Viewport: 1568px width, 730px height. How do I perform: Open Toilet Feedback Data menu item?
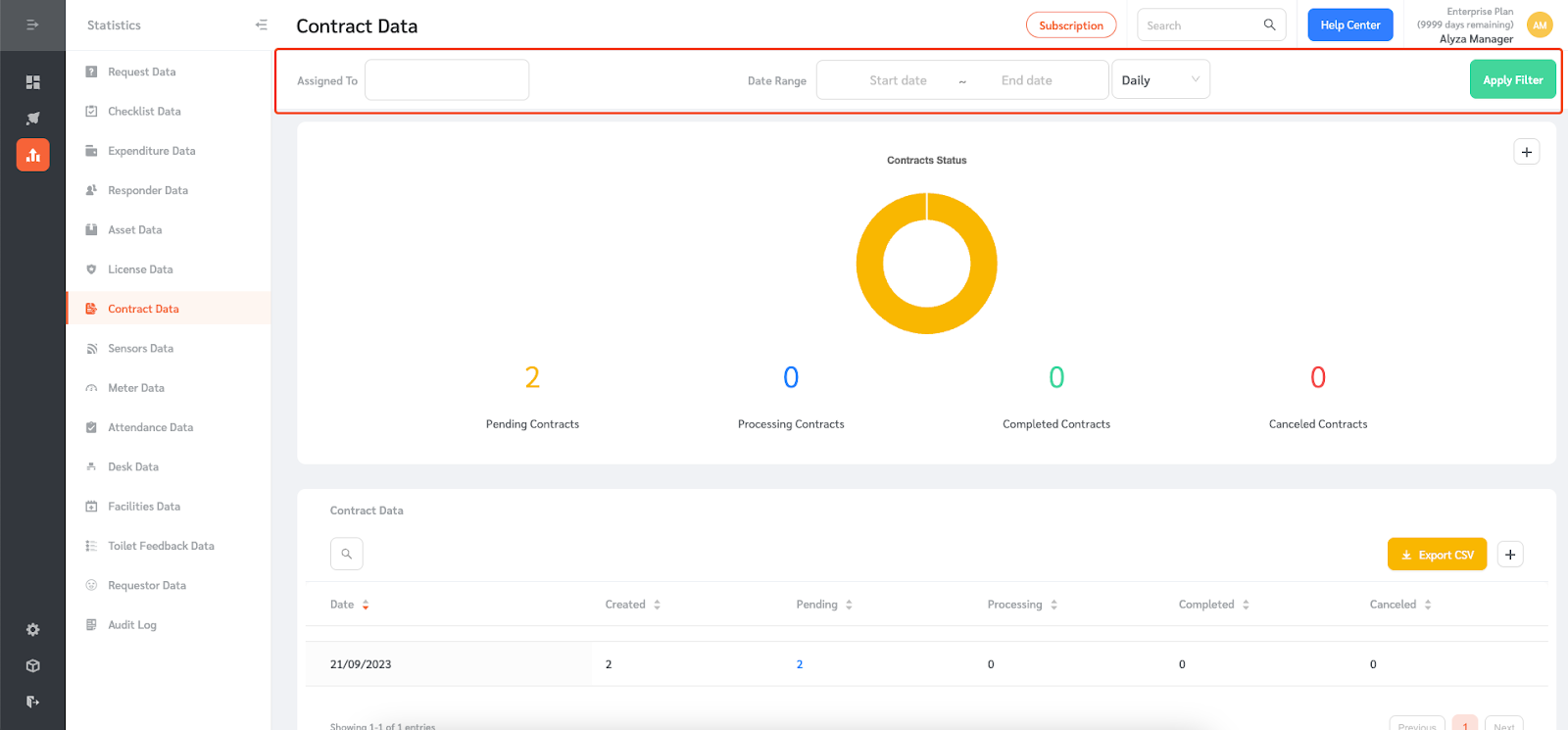point(169,546)
